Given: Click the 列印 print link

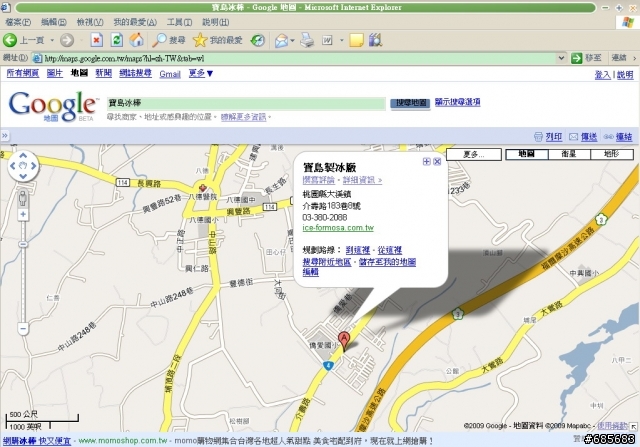Looking at the screenshot, I should [554, 137].
